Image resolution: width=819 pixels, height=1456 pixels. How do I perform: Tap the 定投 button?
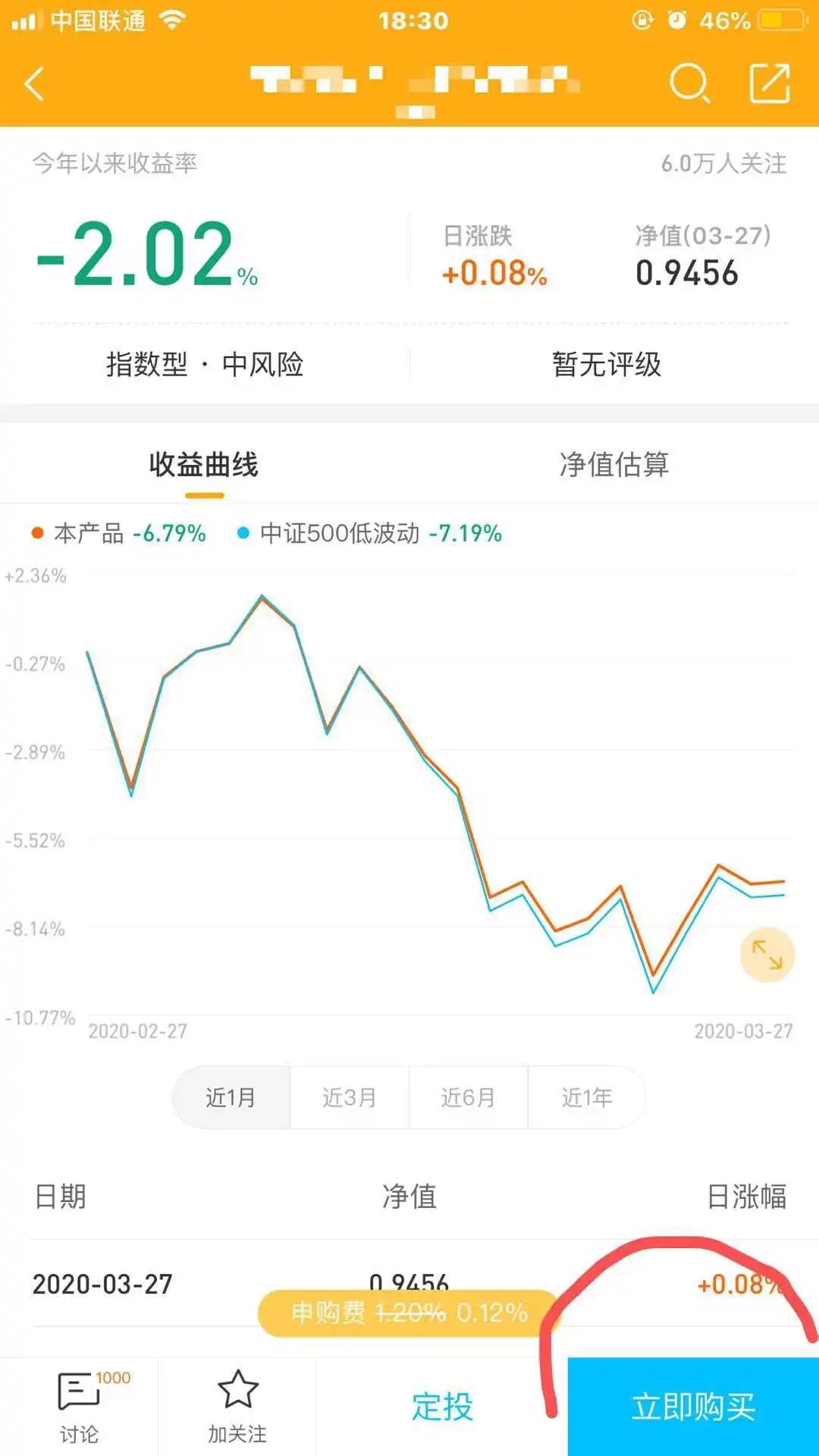(x=442, y=1407)
